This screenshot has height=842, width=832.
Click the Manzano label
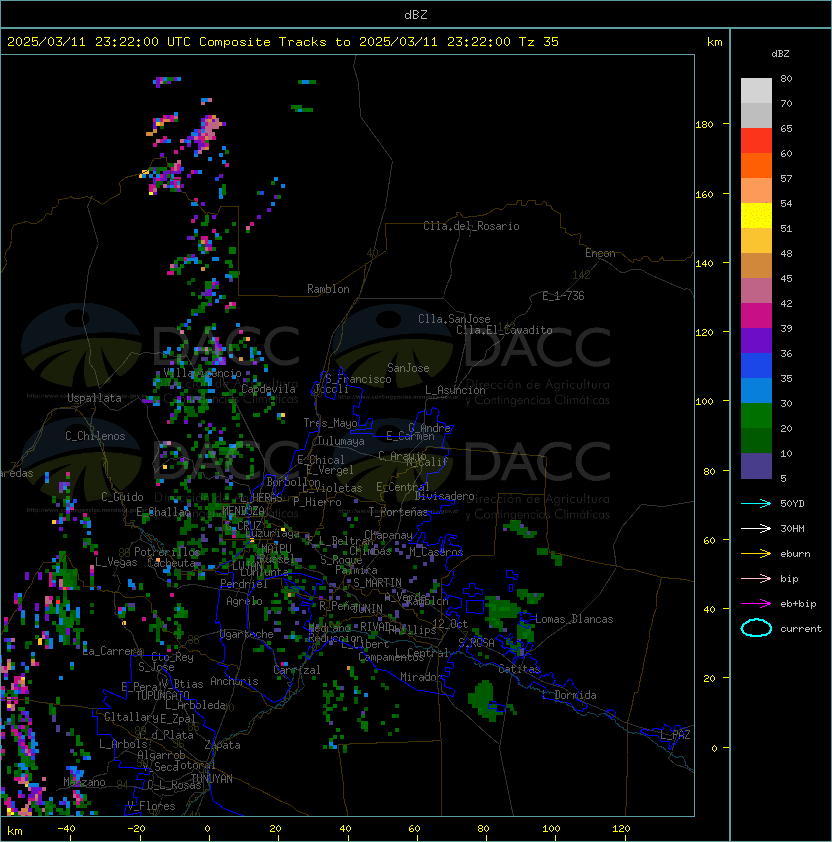tap(84, 782)
